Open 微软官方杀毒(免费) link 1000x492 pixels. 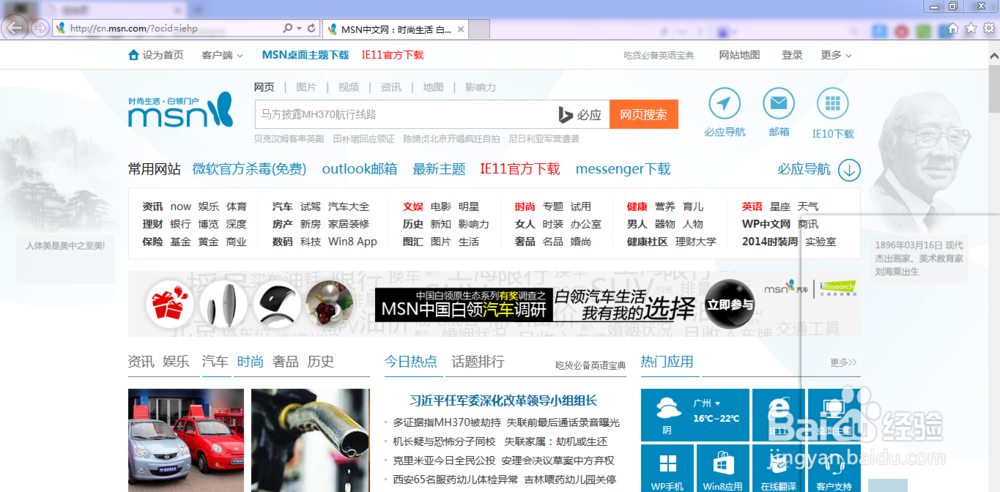[x=249, y=169]
